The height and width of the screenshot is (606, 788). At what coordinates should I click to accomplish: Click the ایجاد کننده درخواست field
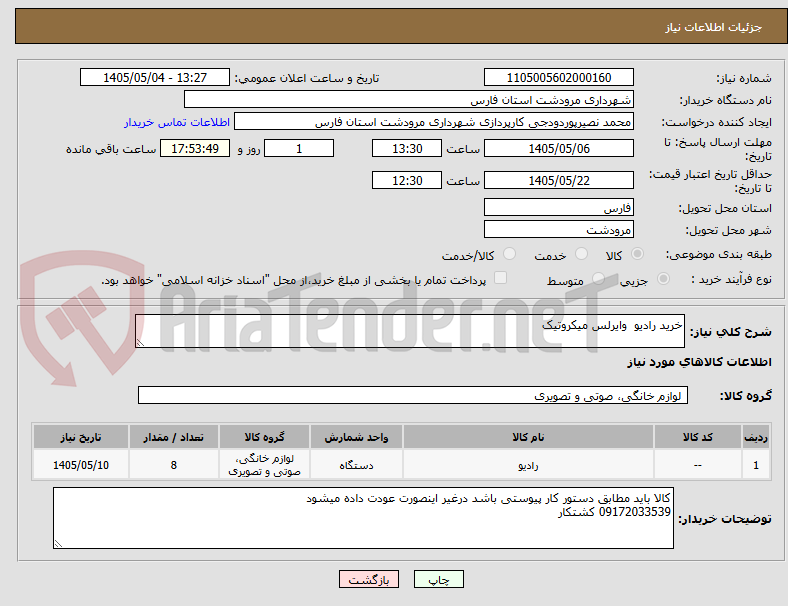[x=434, y=122]
